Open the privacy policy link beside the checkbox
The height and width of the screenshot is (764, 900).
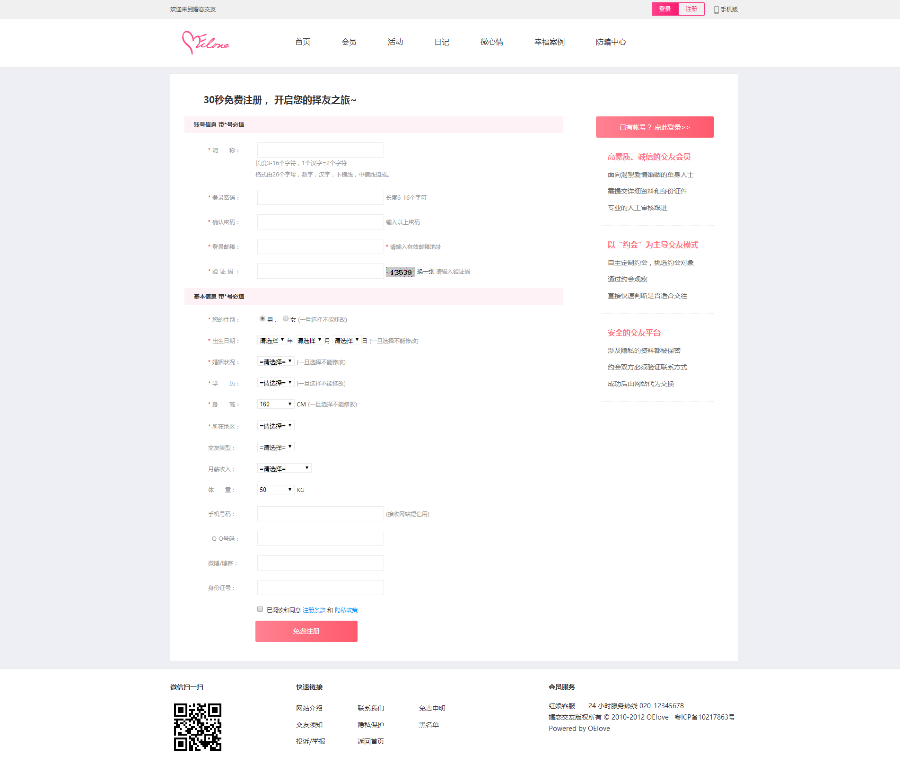pos(346,610)
